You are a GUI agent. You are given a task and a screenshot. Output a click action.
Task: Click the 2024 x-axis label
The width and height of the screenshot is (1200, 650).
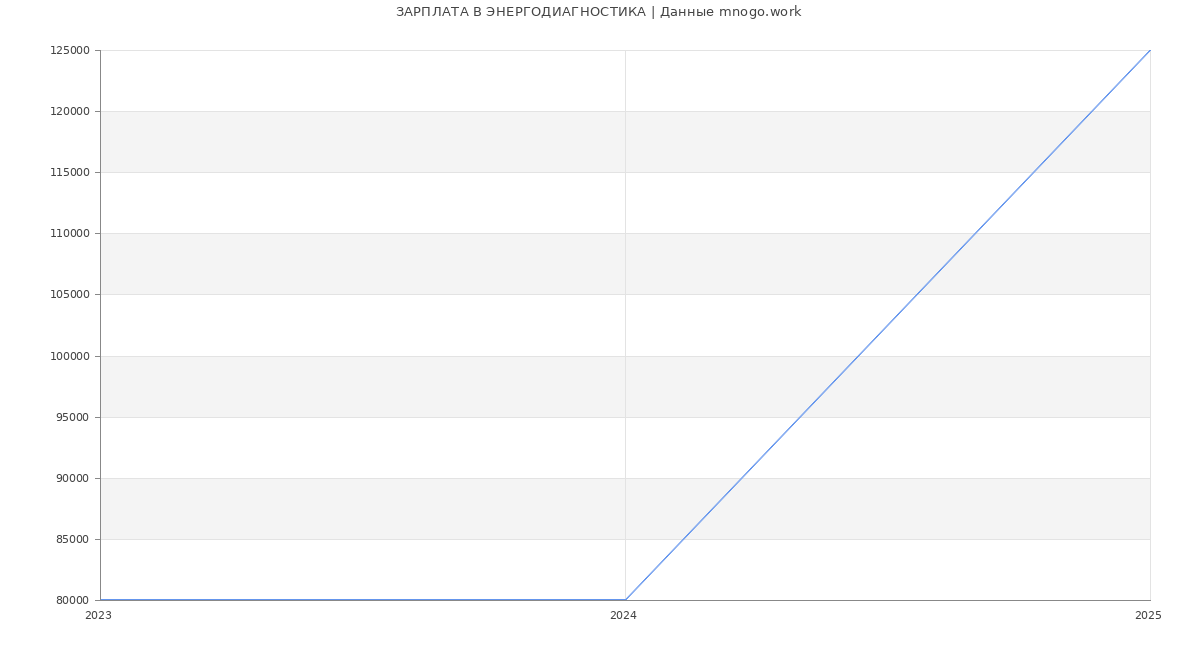623,615
